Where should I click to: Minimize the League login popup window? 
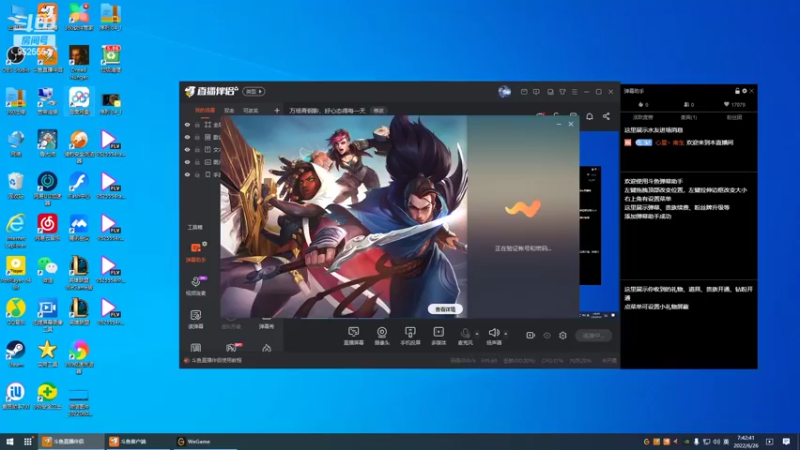click(x=559, y=124)
